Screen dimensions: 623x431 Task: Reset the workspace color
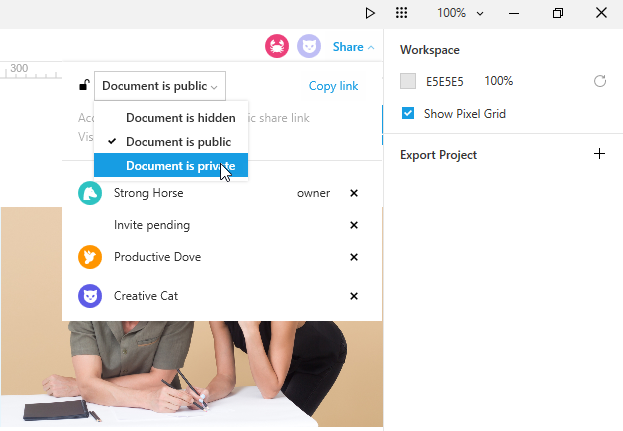600,81
